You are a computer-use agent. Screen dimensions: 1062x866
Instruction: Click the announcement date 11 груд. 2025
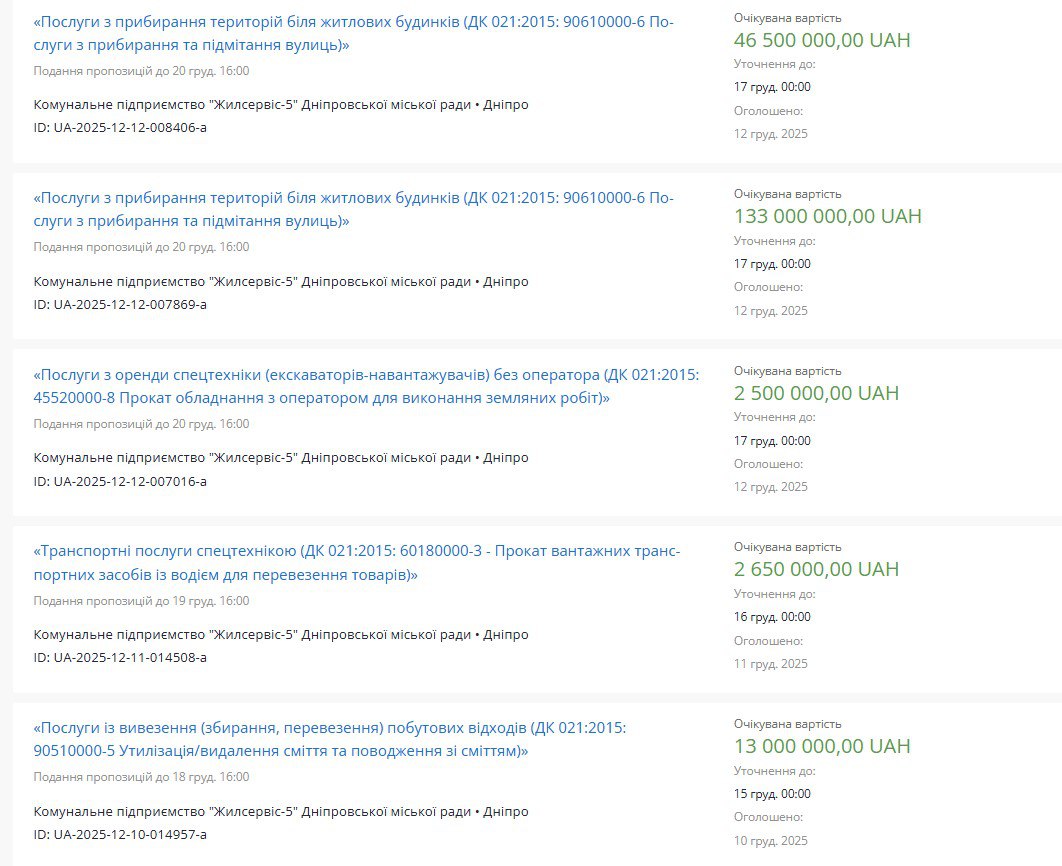click(x=770, y=664)
